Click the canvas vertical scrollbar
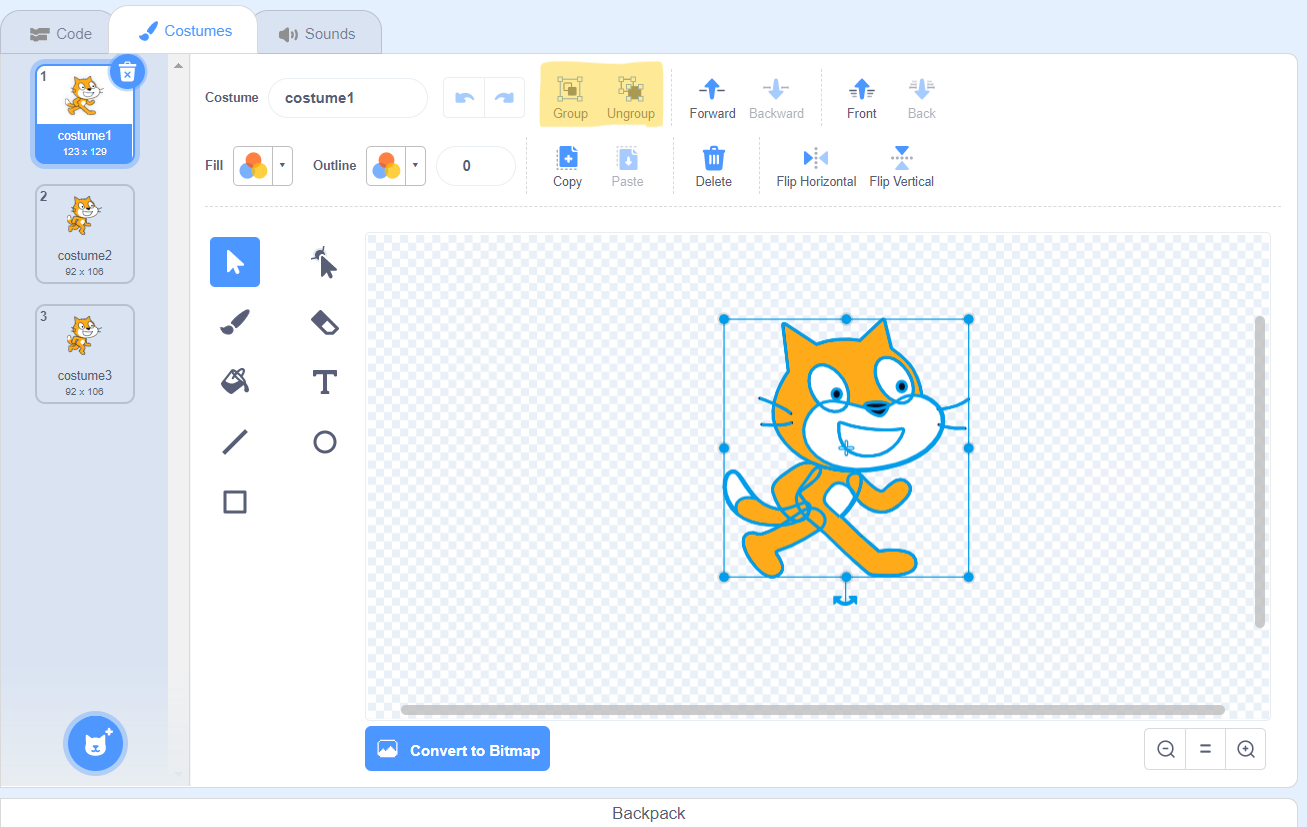 pyautogui.click(x=1260, y=472)
